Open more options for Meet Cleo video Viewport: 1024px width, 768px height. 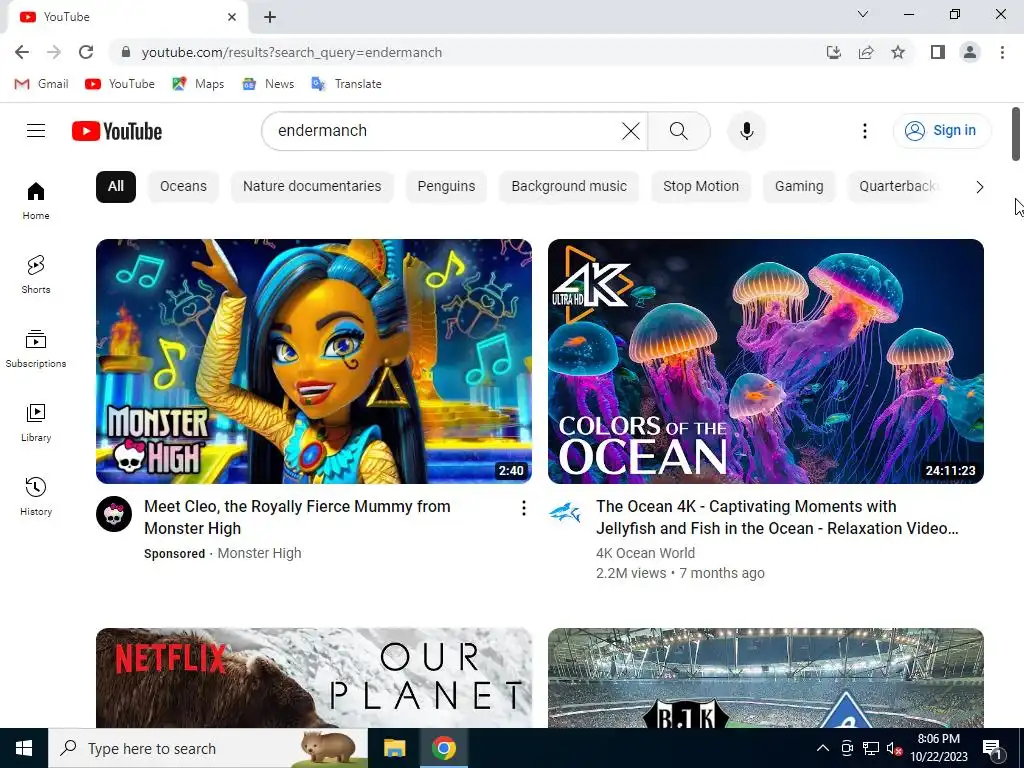(x=524, y=508)
